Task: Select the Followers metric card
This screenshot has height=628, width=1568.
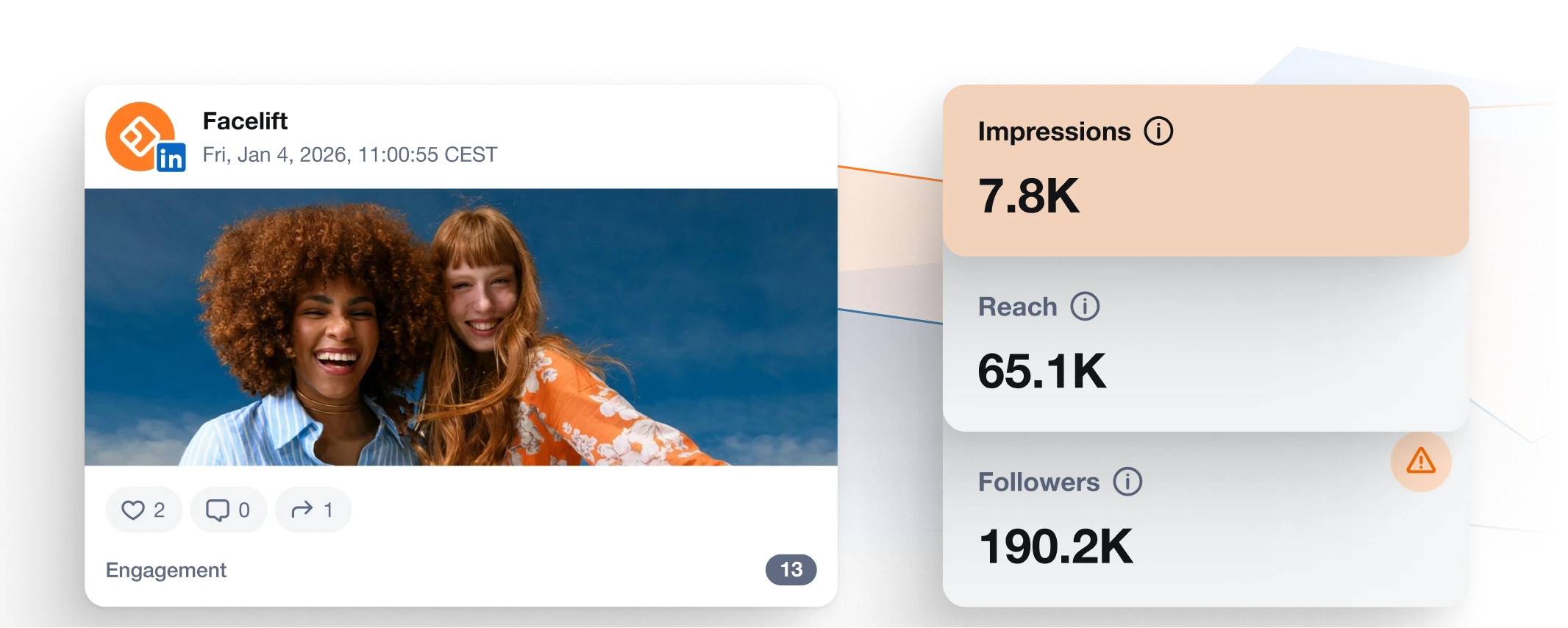Action: coord(1206,519)
